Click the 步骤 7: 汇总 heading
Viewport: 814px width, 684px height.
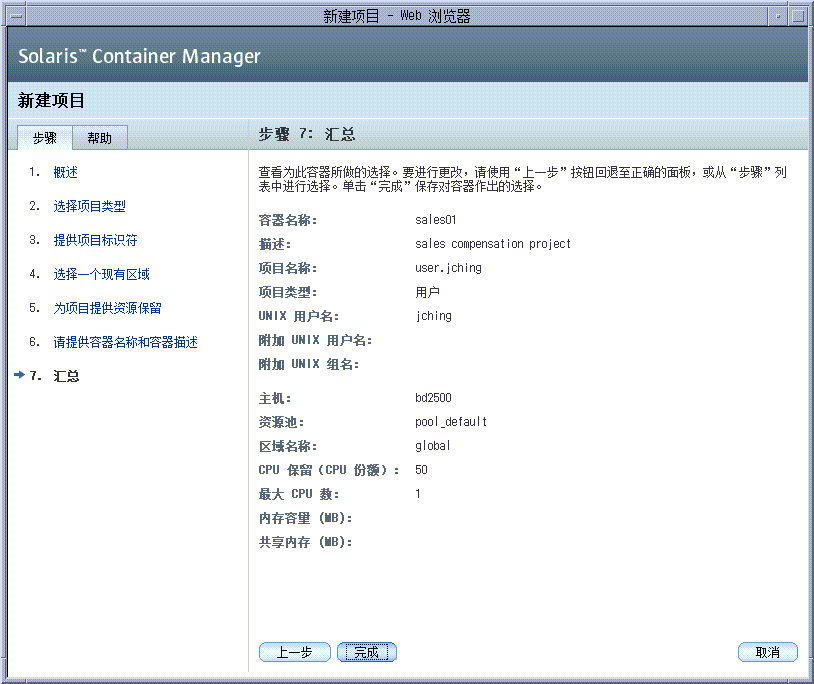click(x=307, y=134)
